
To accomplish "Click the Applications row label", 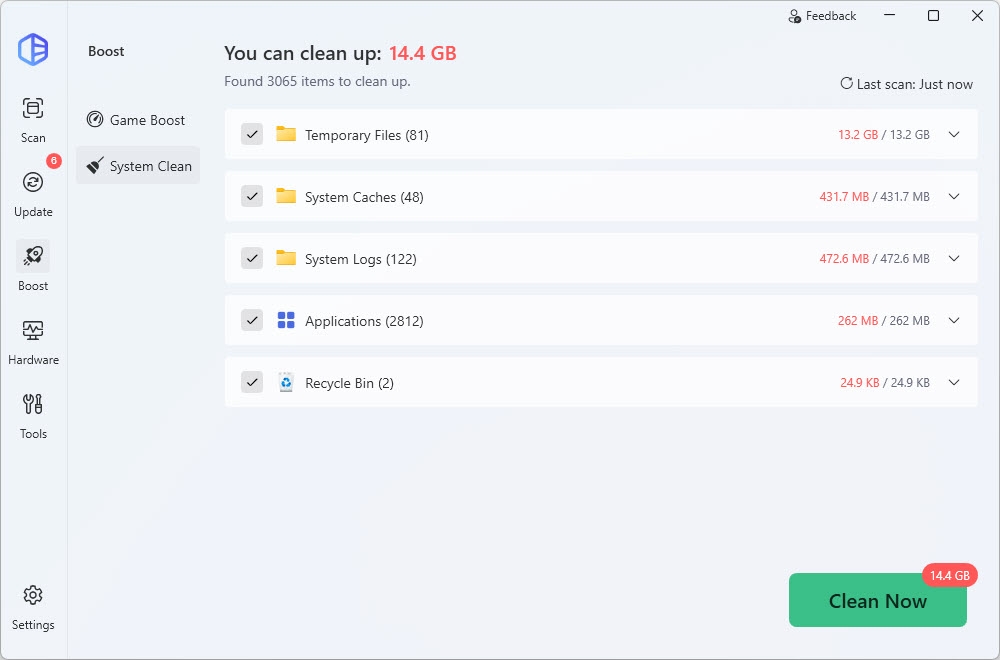I will coord(364,321).
